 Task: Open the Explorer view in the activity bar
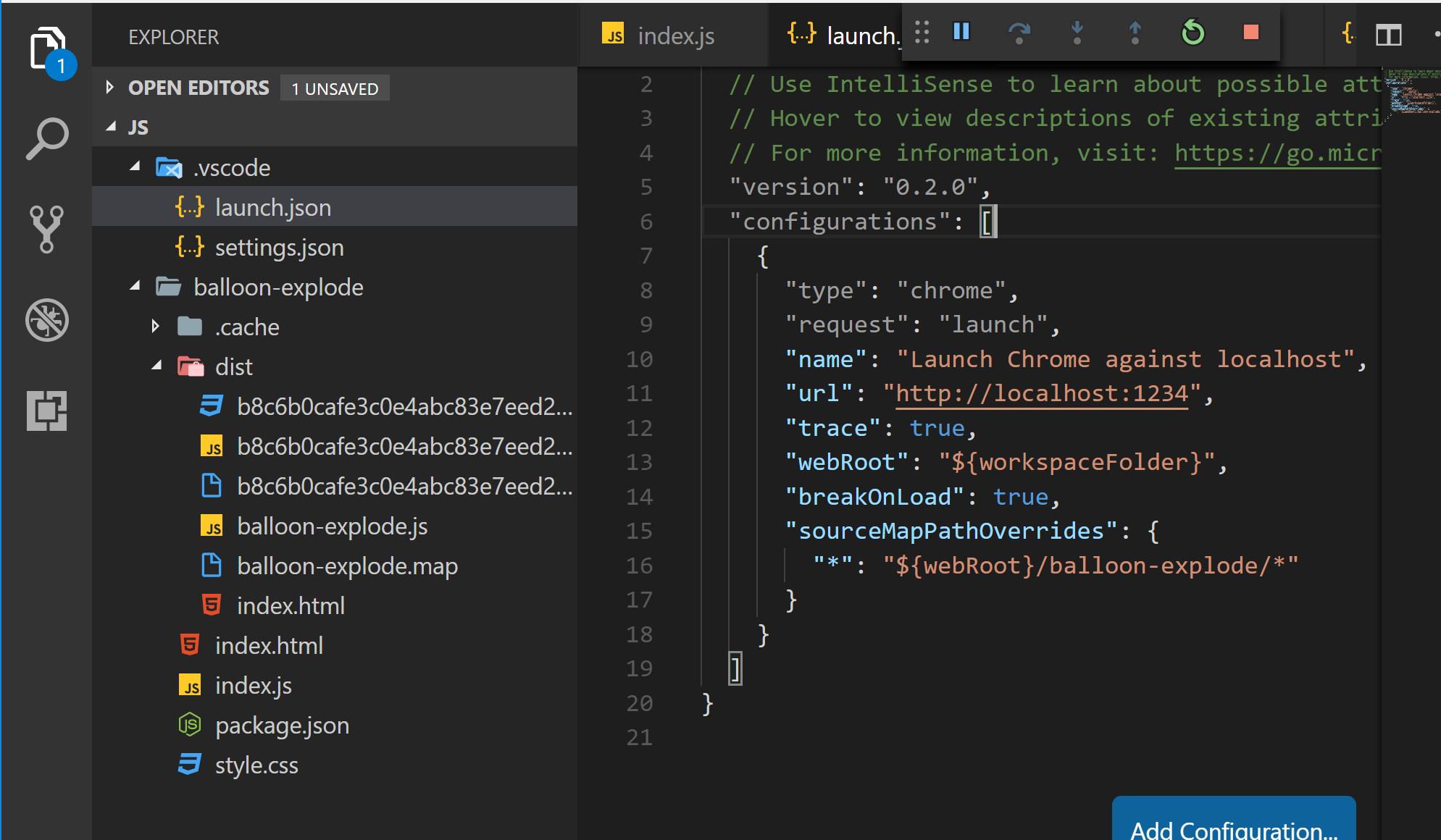click(46, 46)
